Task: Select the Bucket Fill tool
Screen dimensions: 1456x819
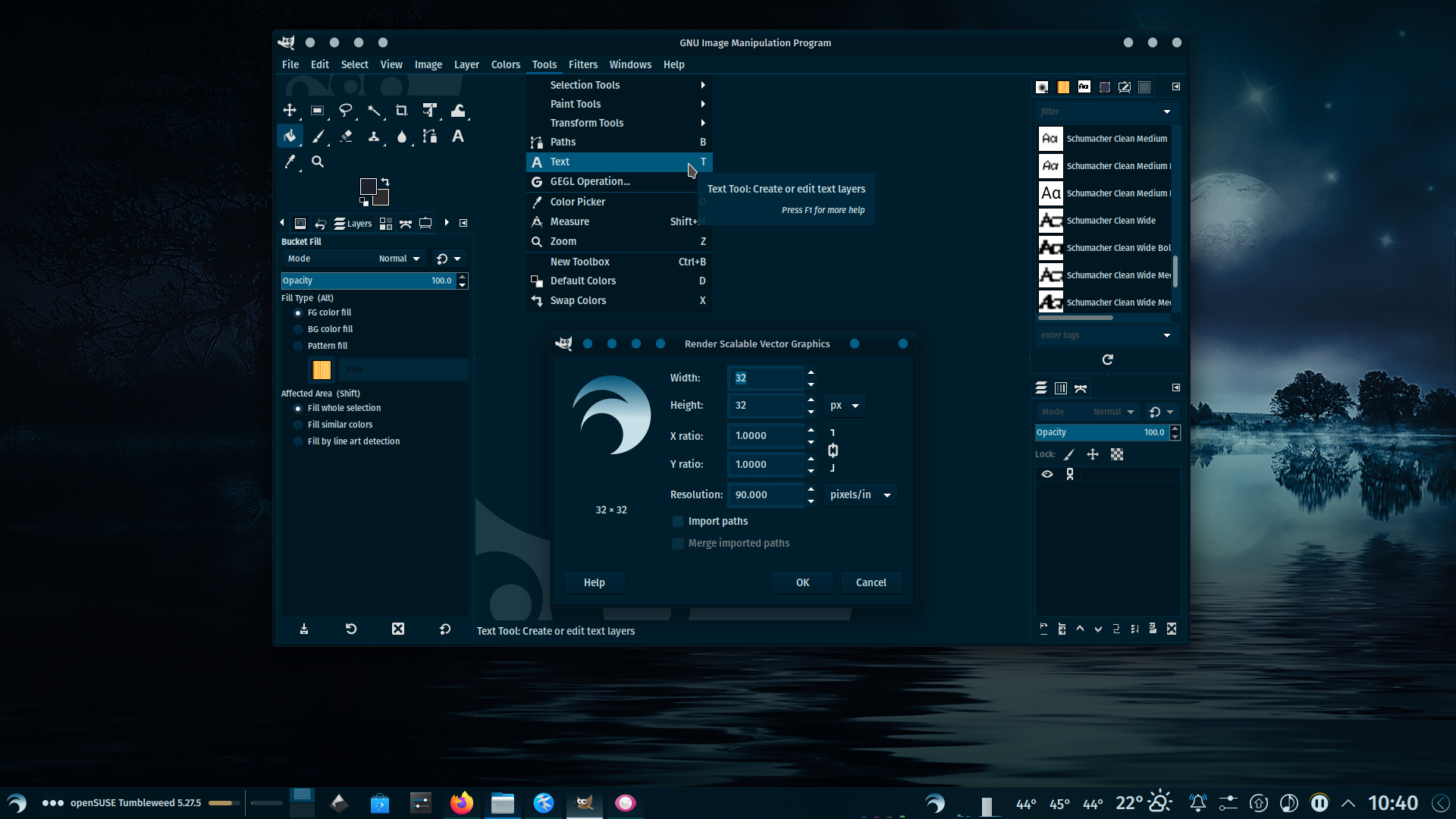Action: click(x=290, y=136)
